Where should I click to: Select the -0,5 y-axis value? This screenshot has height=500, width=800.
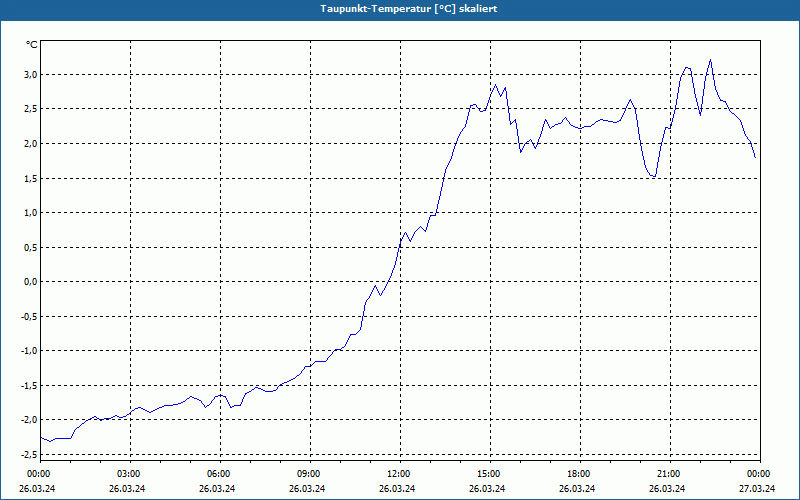(30, 316)
